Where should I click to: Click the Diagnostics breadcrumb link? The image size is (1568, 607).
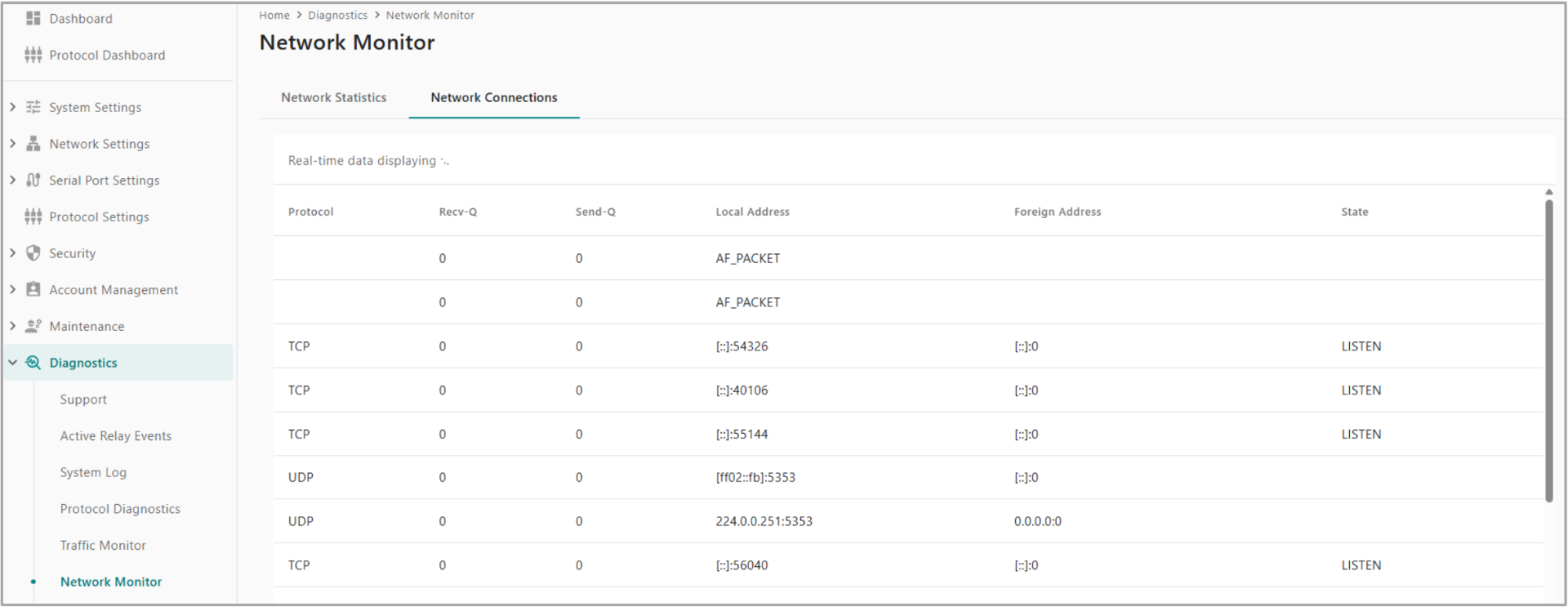(337, 15)
